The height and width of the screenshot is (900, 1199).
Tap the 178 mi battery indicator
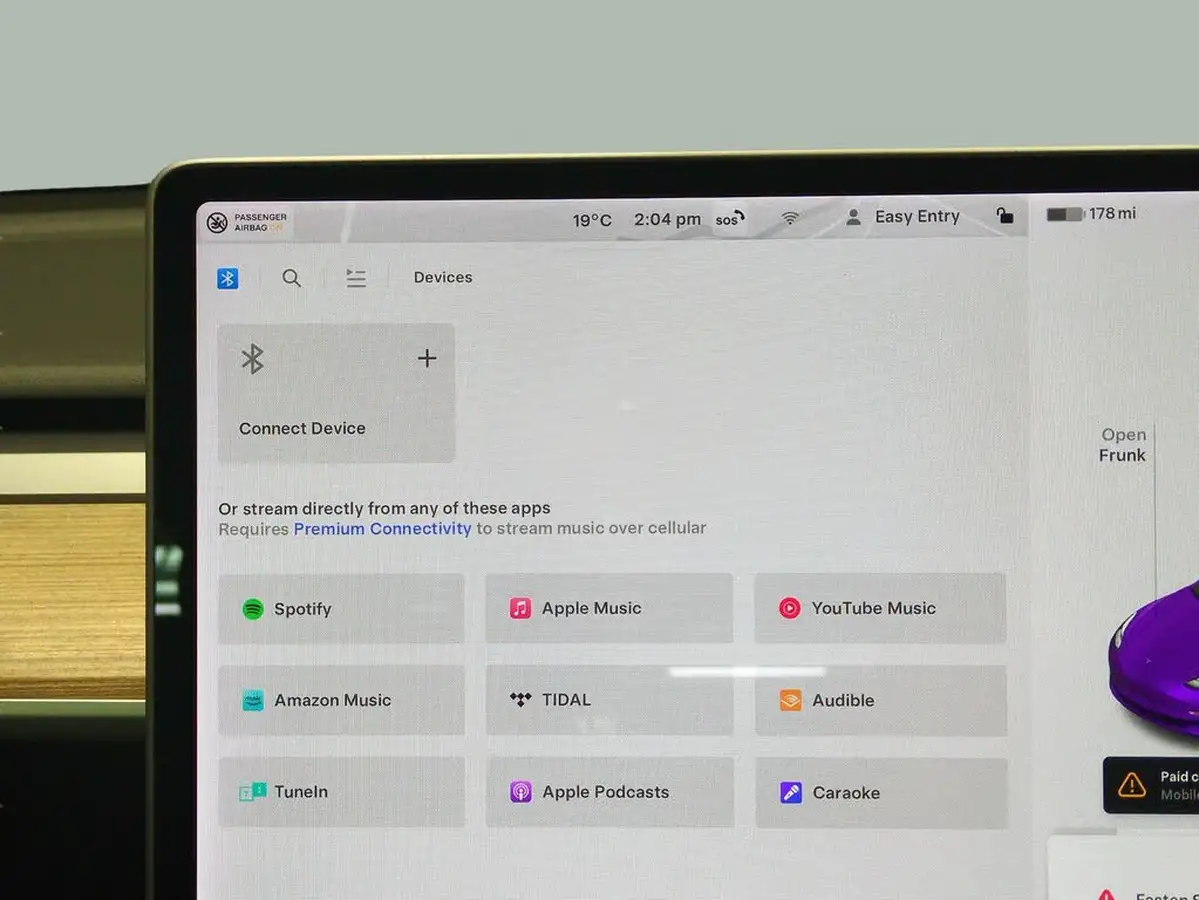tap(1091, 214)
